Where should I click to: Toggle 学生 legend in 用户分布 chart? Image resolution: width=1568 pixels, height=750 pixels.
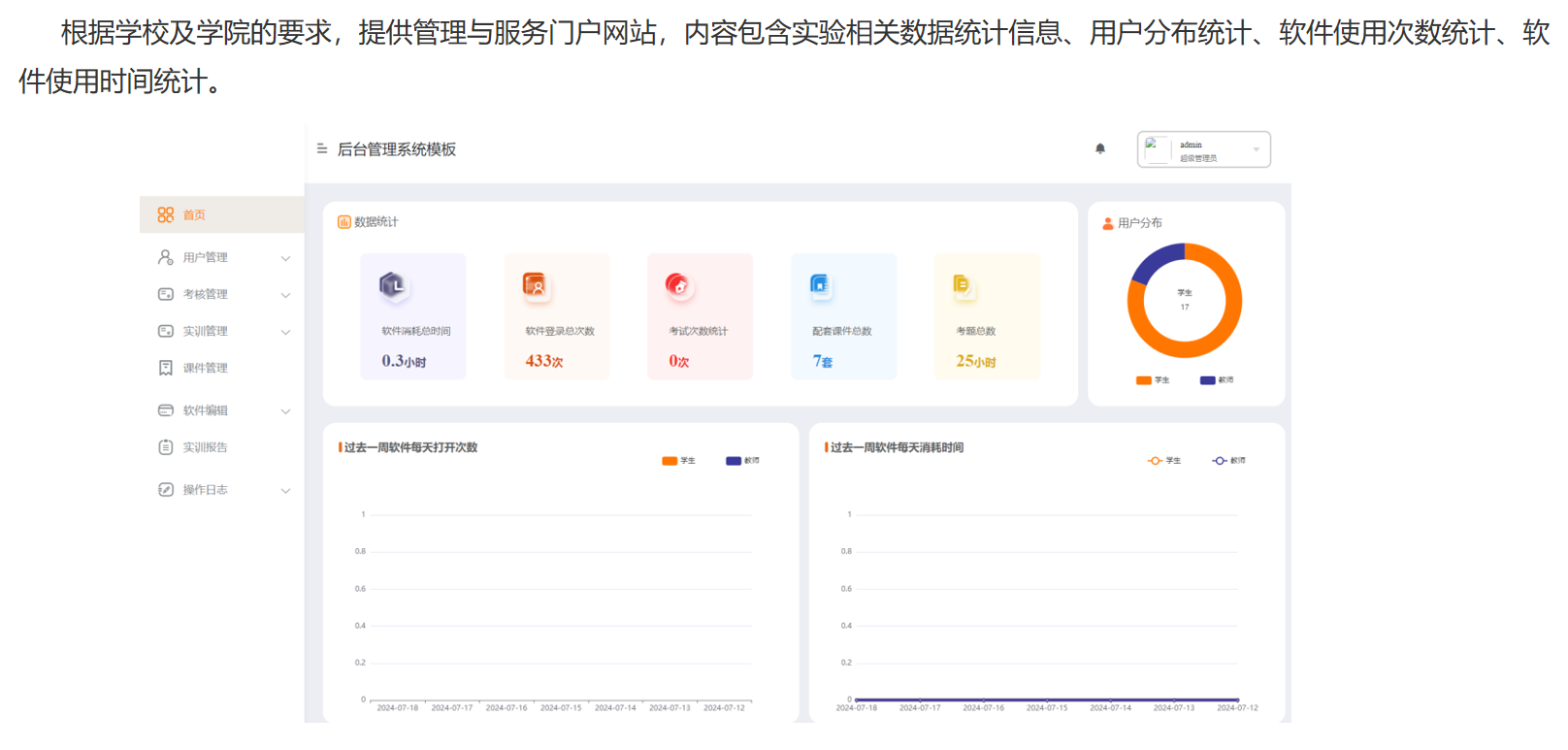coord(1153,380)
